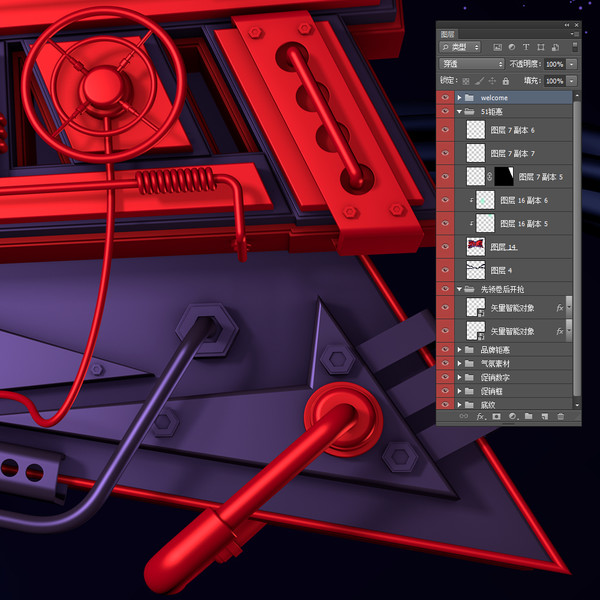Click the opacity value field
Viewport: 600px width, 600px height.
[x=554, y=64]
